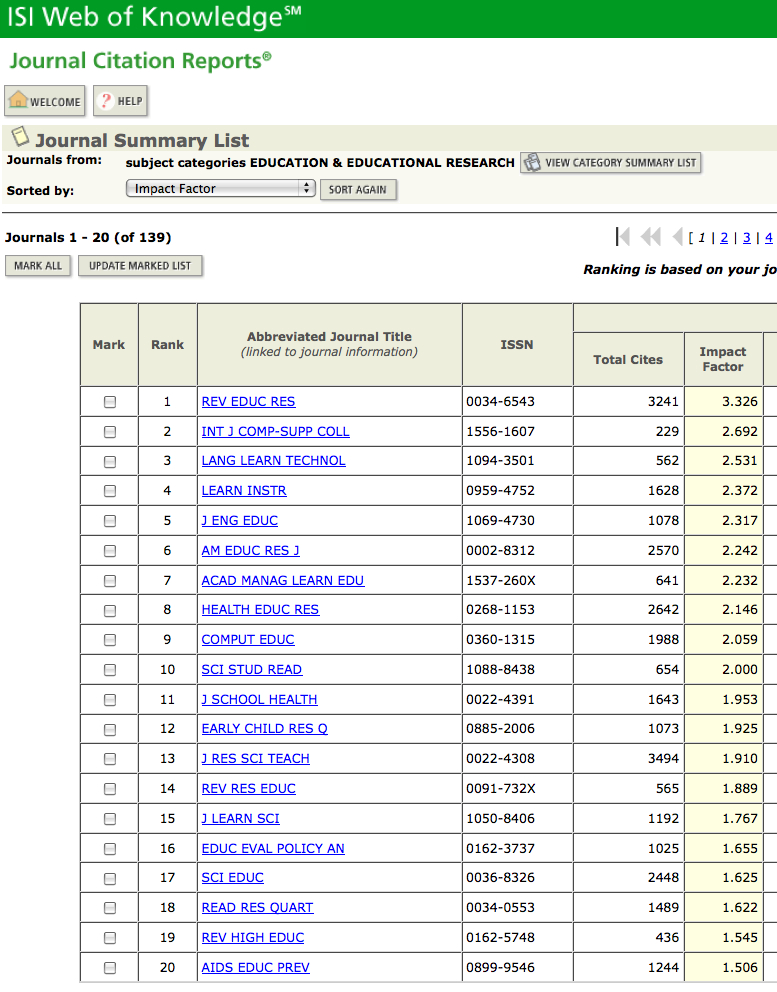777x992 pixels.
Task: Mark the REV EDUC RES checkbox
Action: pyautogui.click(x=110, y=402)
